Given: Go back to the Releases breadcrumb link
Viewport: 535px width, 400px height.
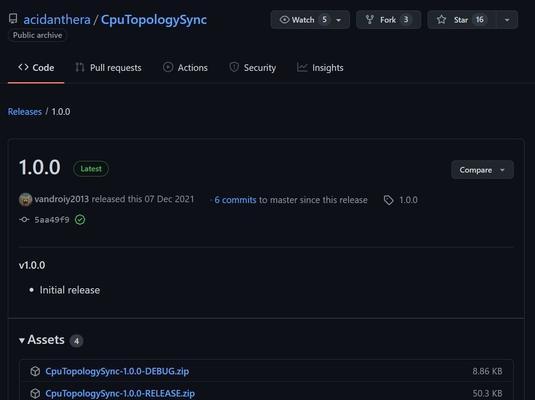Looking at the screenshot, I should click(25, 112).
